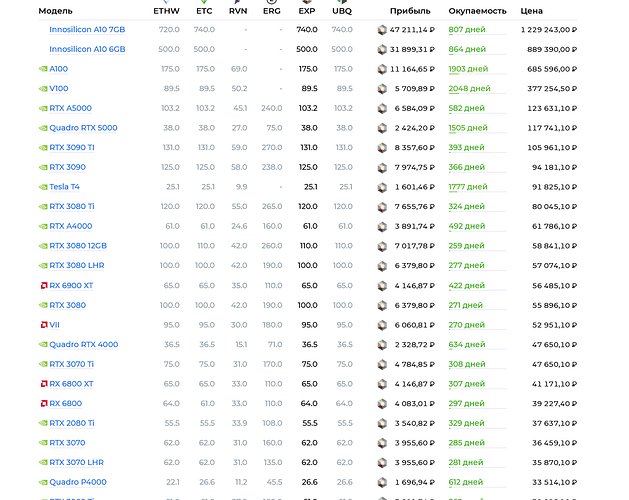Sort table by RVN column header
The width and height of the screenshot is (629, 500).
click(238, 11)
